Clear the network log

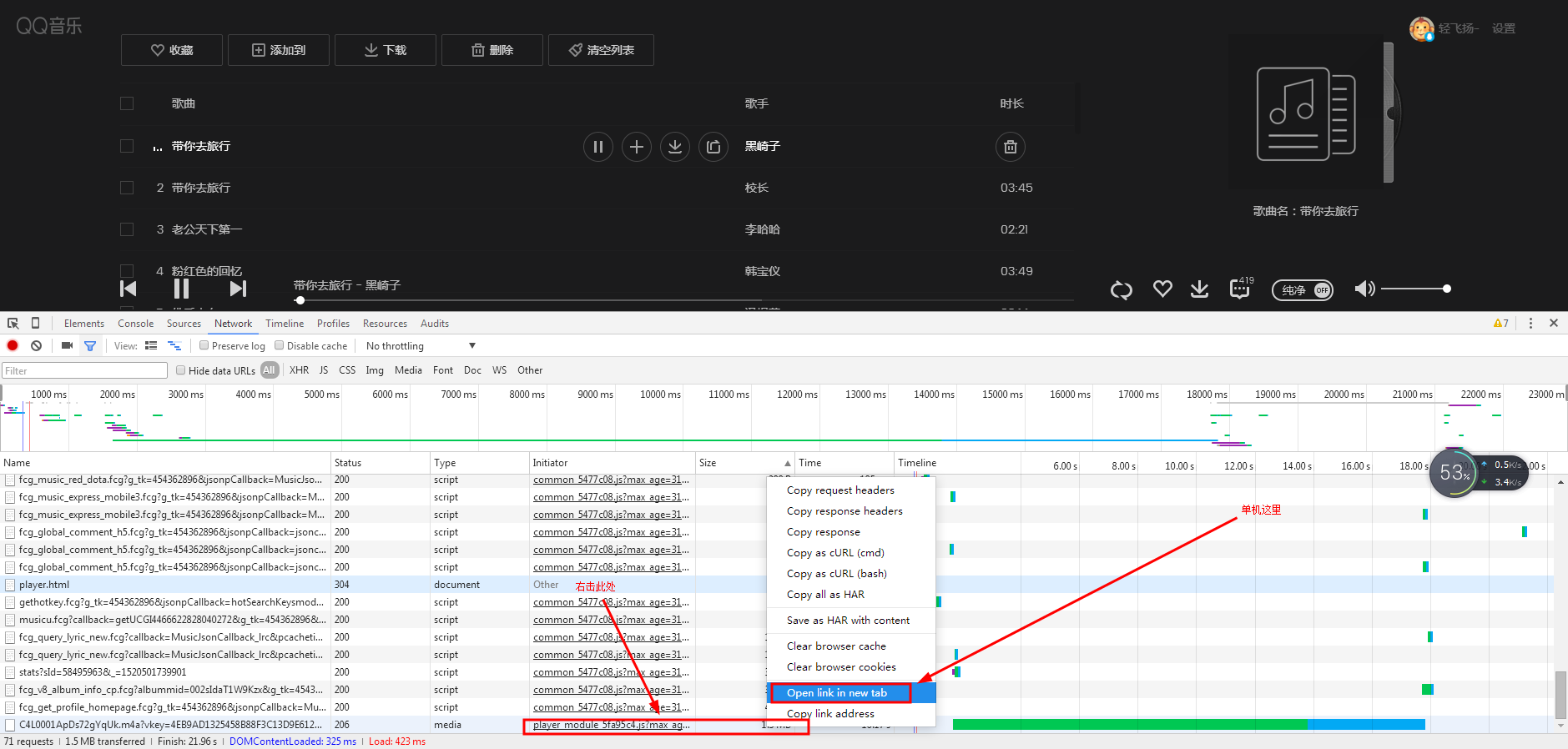click(36, 345)
